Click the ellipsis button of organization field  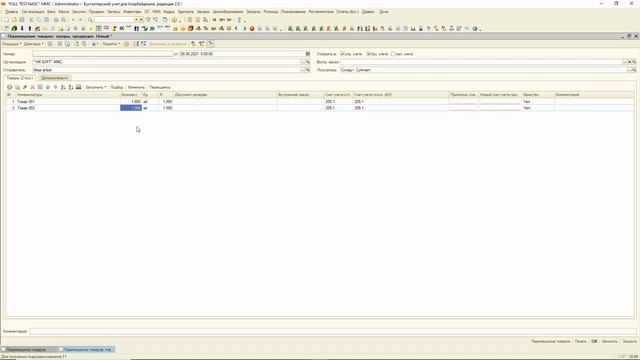pyautogui.click(x=303, y=62)
